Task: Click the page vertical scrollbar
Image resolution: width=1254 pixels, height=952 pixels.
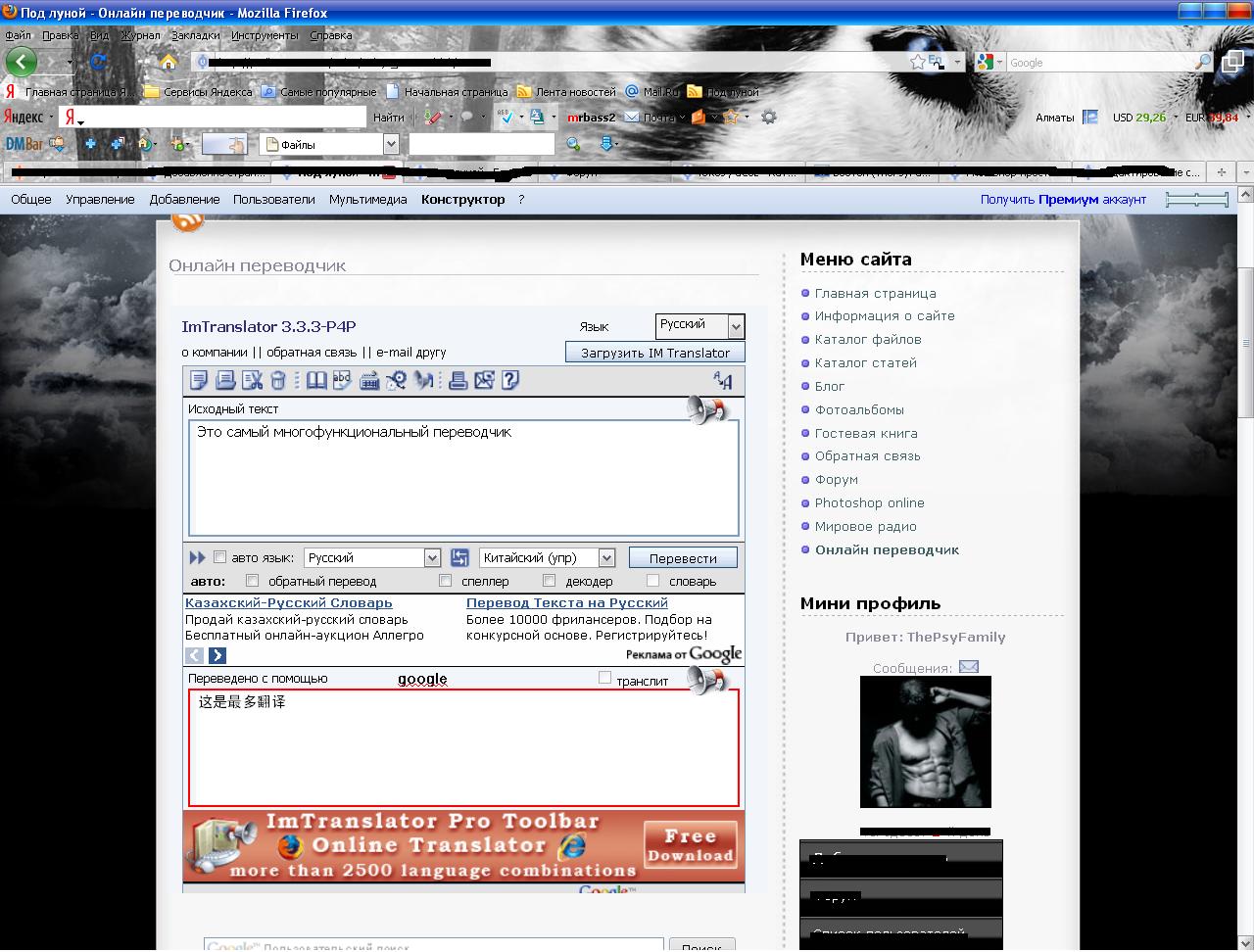Action: (x=1245, y=343)
